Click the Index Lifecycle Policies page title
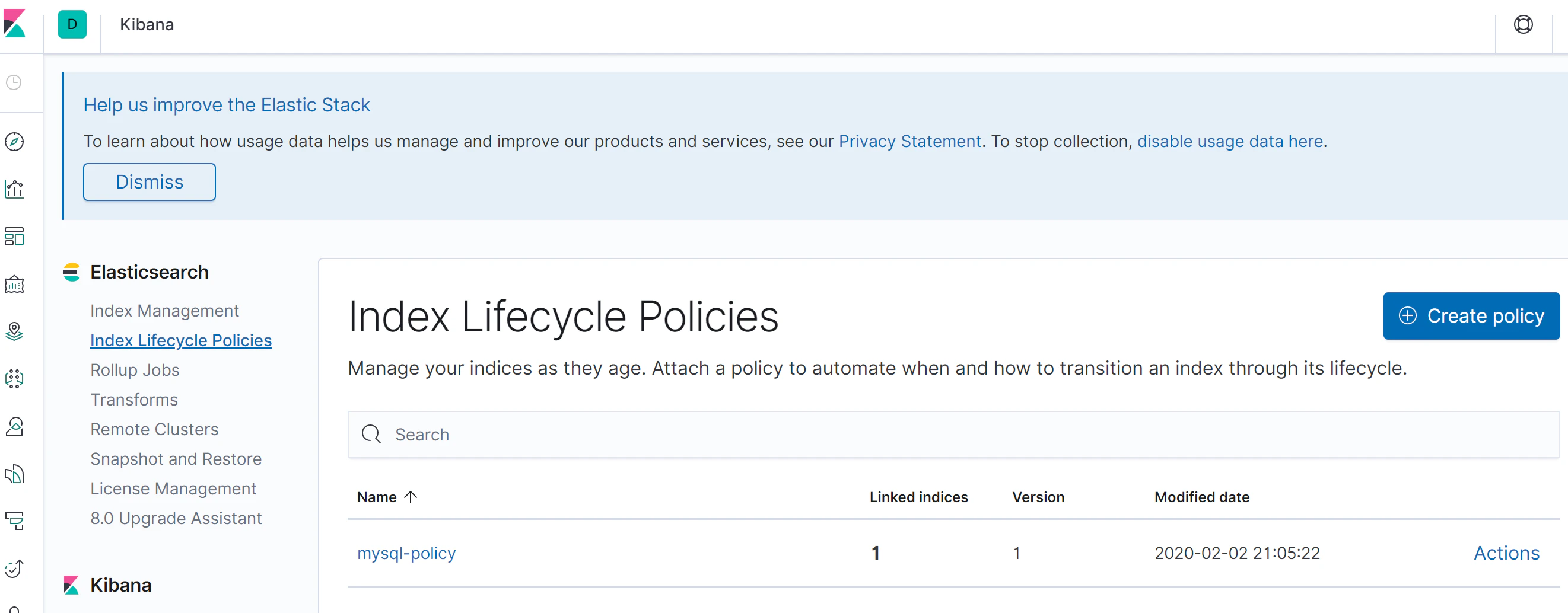 click(x=563, y=317)
